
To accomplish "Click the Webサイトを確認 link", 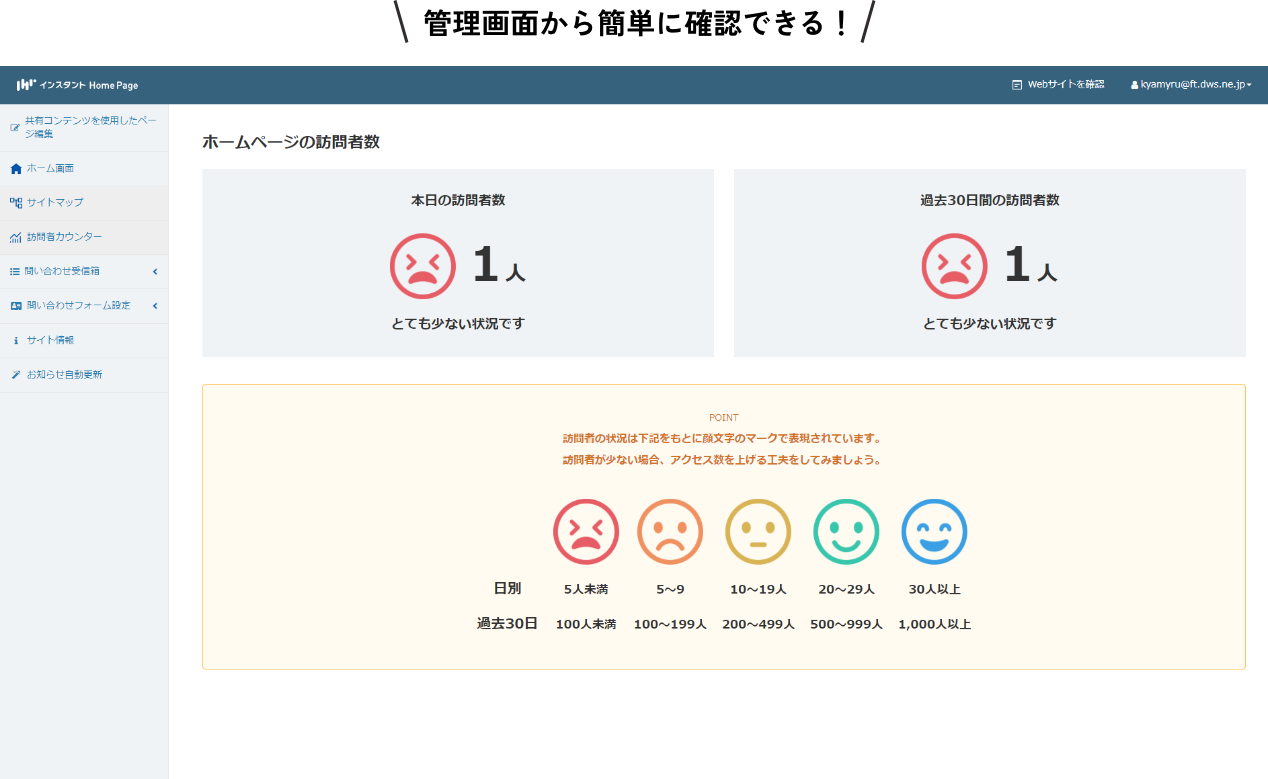I will tap(1058, 85).
